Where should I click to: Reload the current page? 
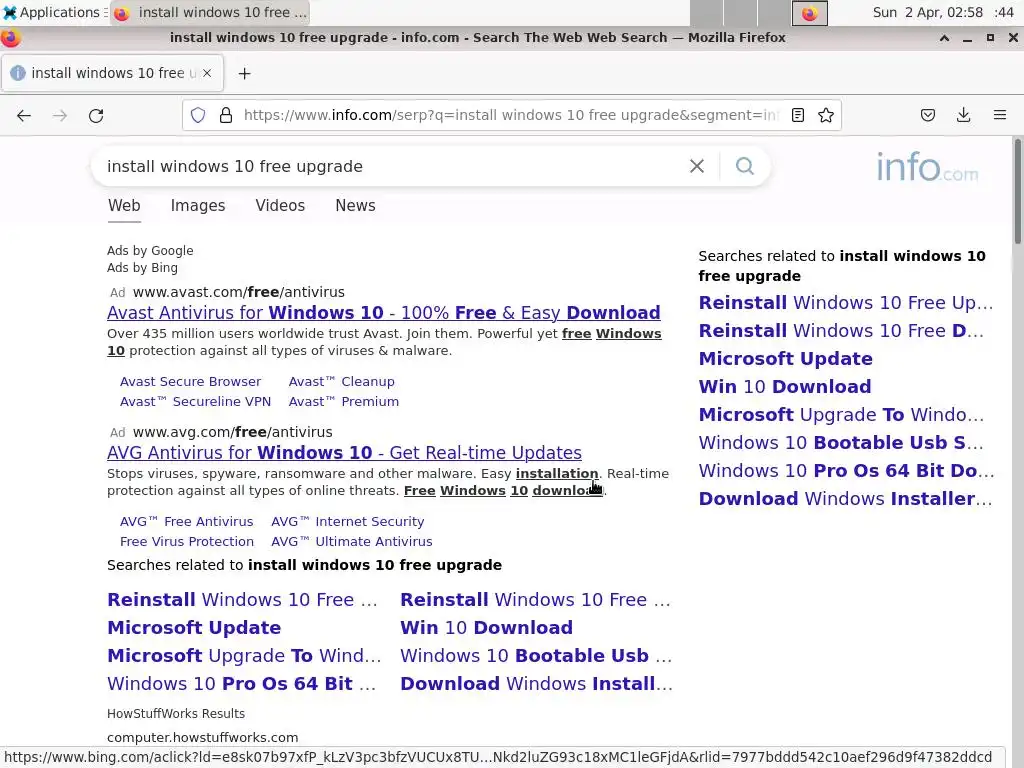click(96, 116)
